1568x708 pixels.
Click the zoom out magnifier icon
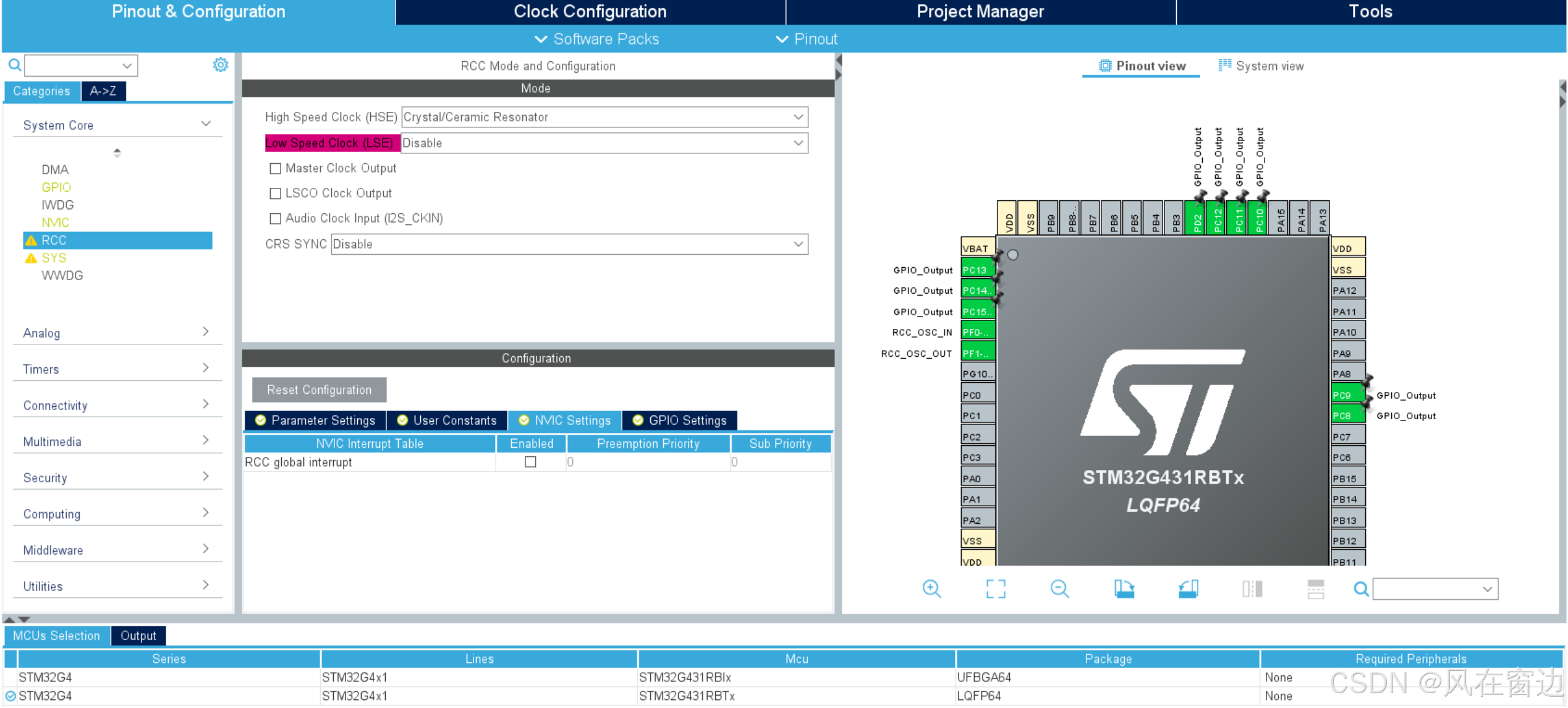point(1059,589)
